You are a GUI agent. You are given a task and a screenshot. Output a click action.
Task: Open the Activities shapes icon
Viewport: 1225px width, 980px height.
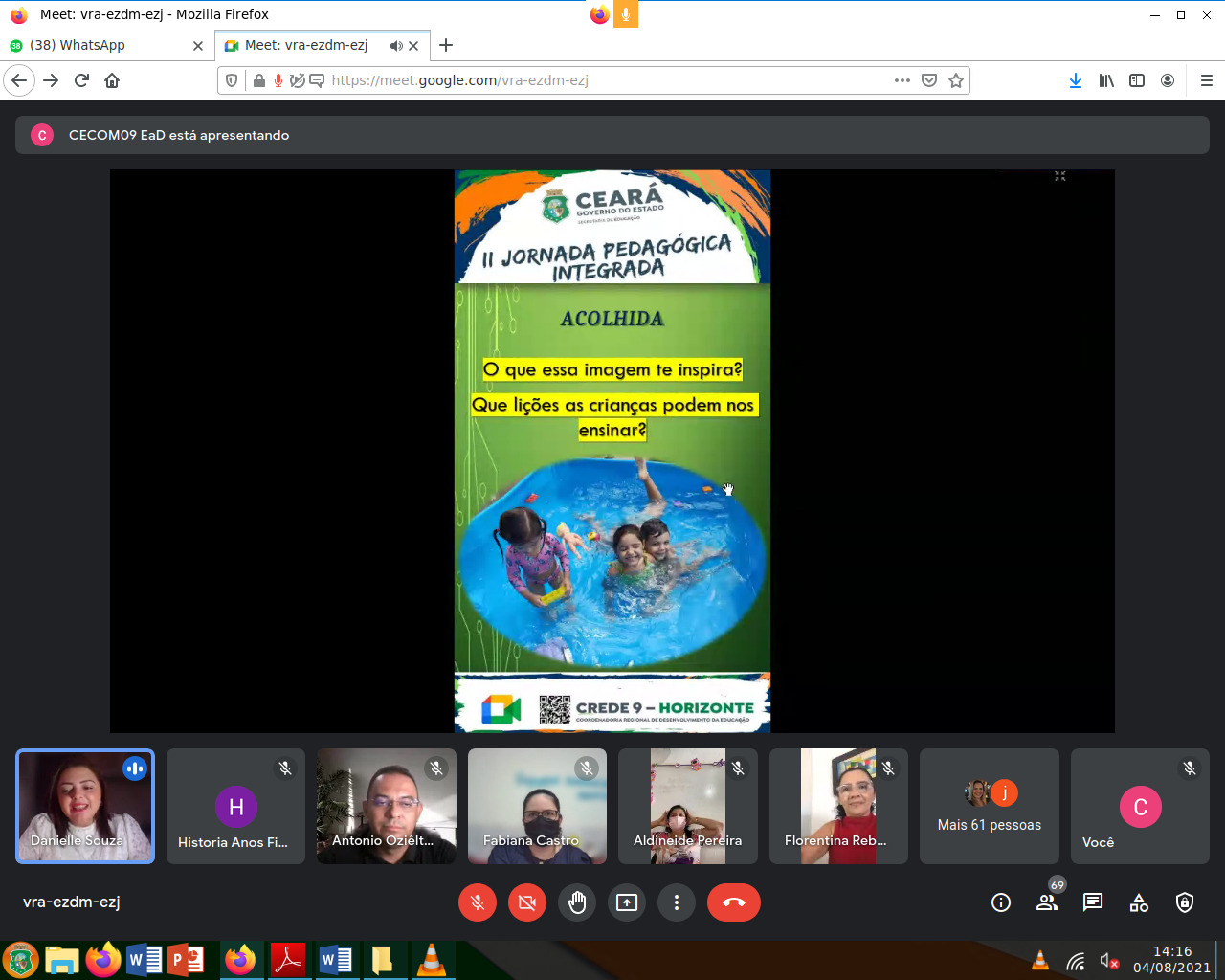click(x=1139, y=902)
